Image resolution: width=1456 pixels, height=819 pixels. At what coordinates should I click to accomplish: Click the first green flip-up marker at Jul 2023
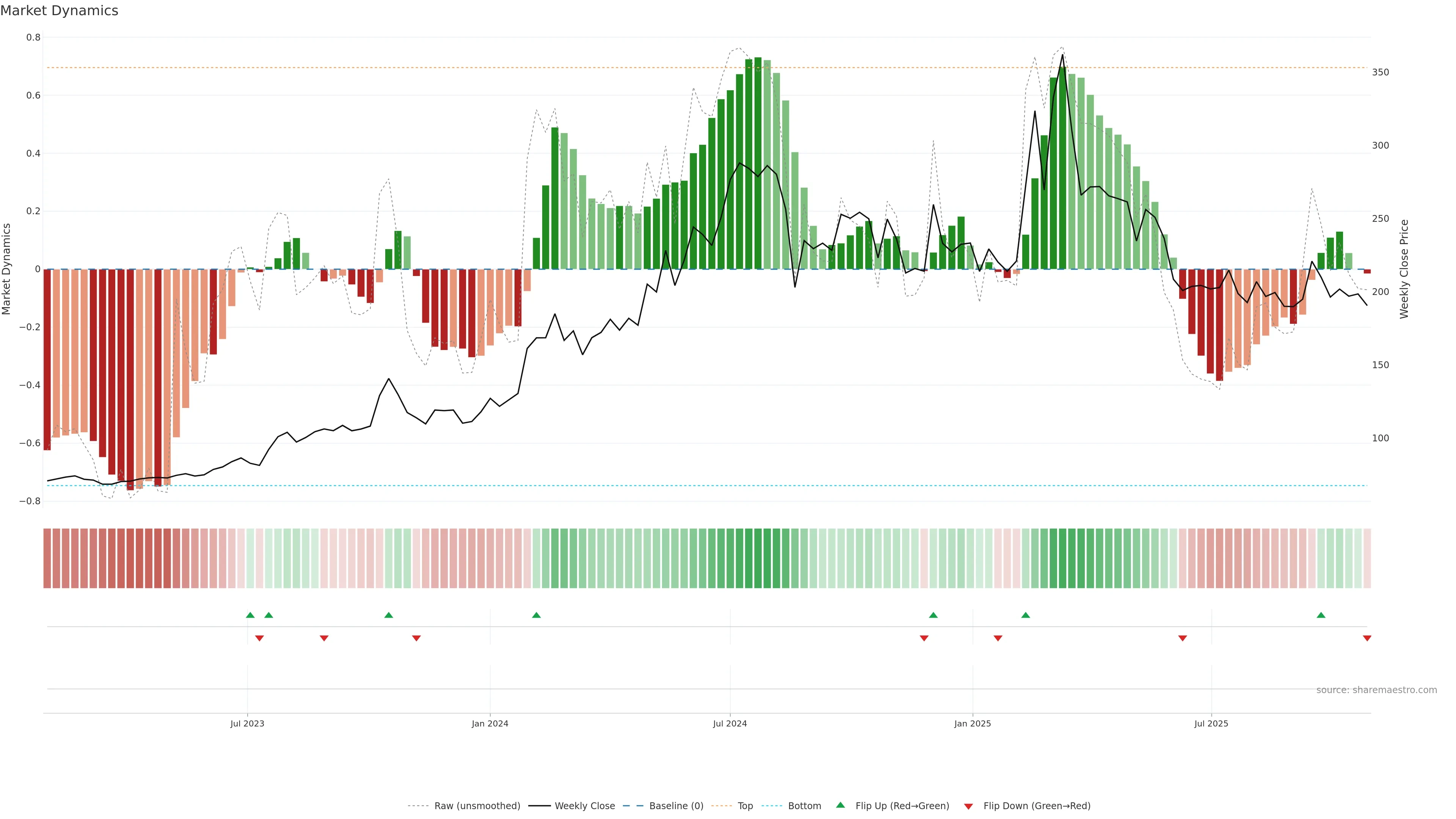pos(250,615)
